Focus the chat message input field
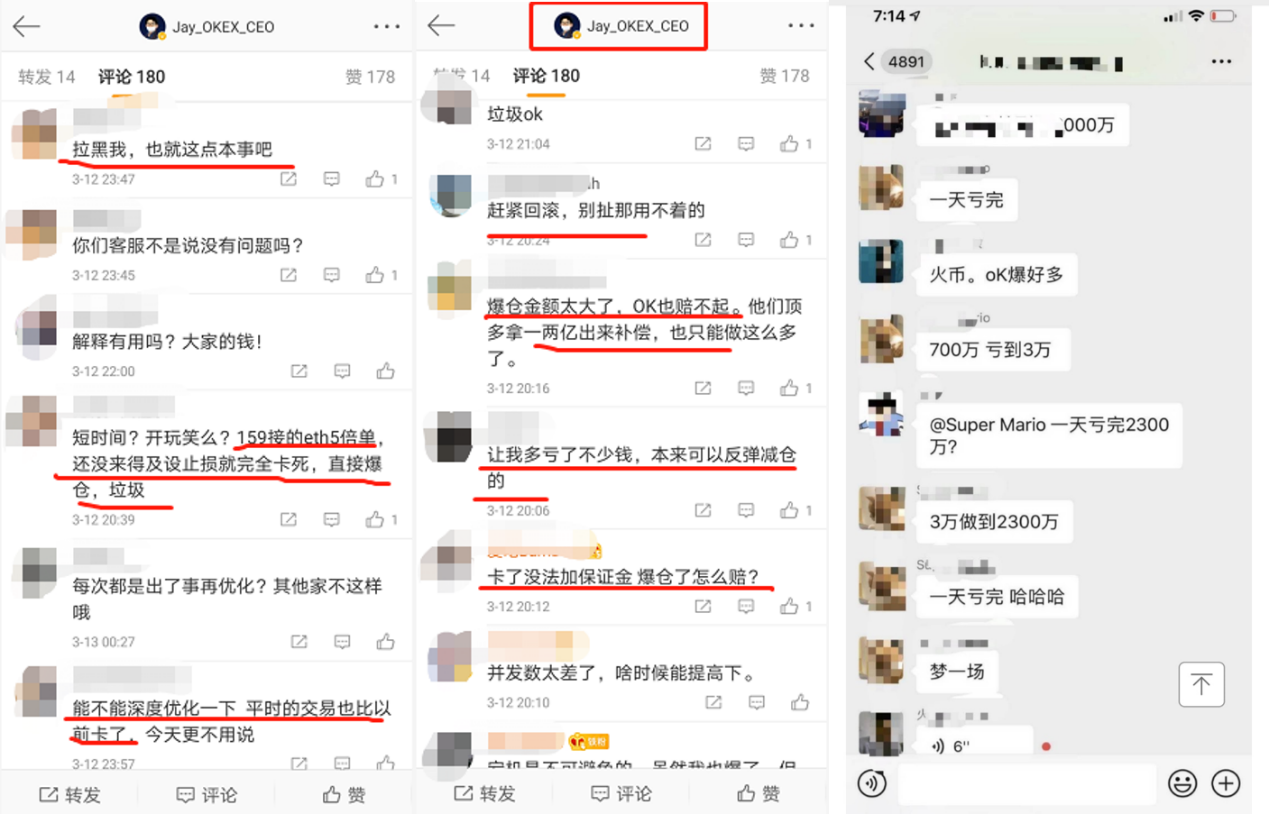The height and width of the screenshot is (814, 1269). (x=1027, y=784)
